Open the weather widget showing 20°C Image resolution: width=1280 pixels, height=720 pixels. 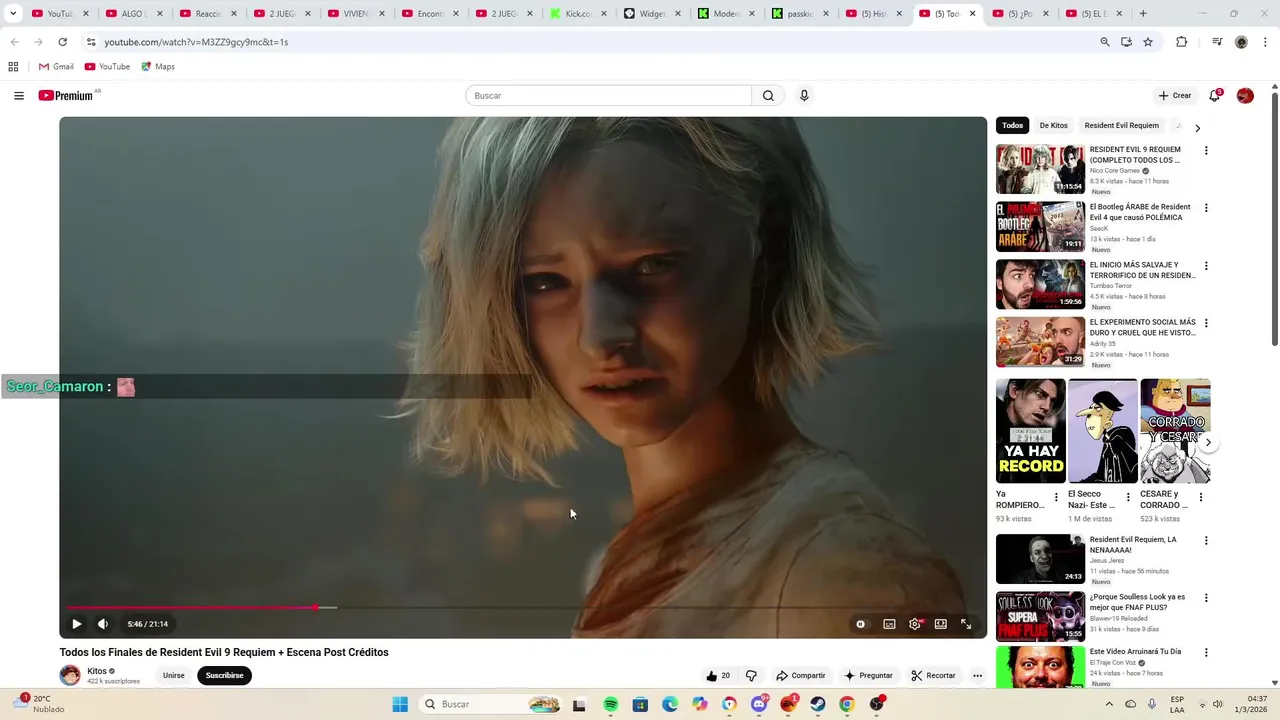40,704
